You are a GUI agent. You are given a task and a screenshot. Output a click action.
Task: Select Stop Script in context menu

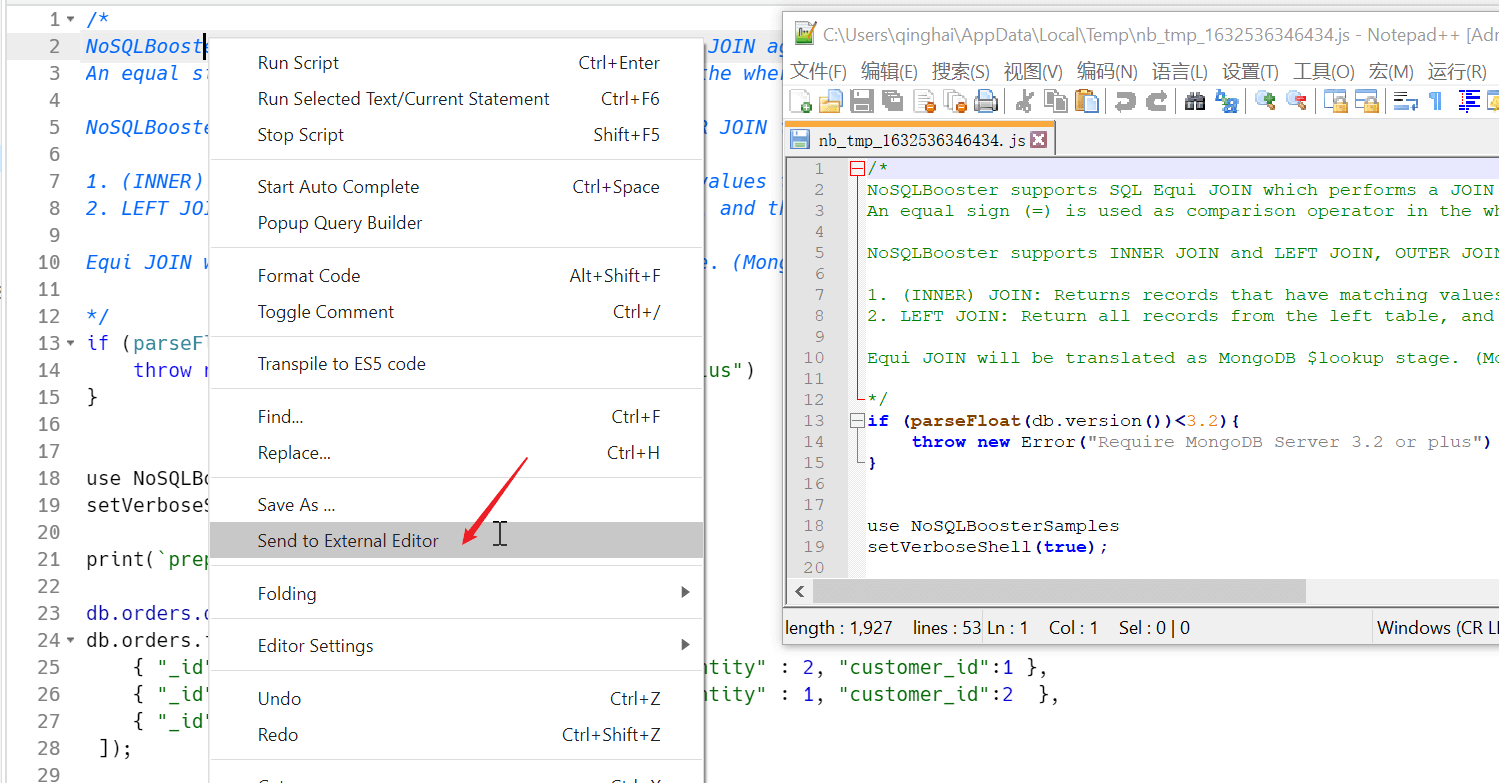pyautogui.click(x=457, y=135)
